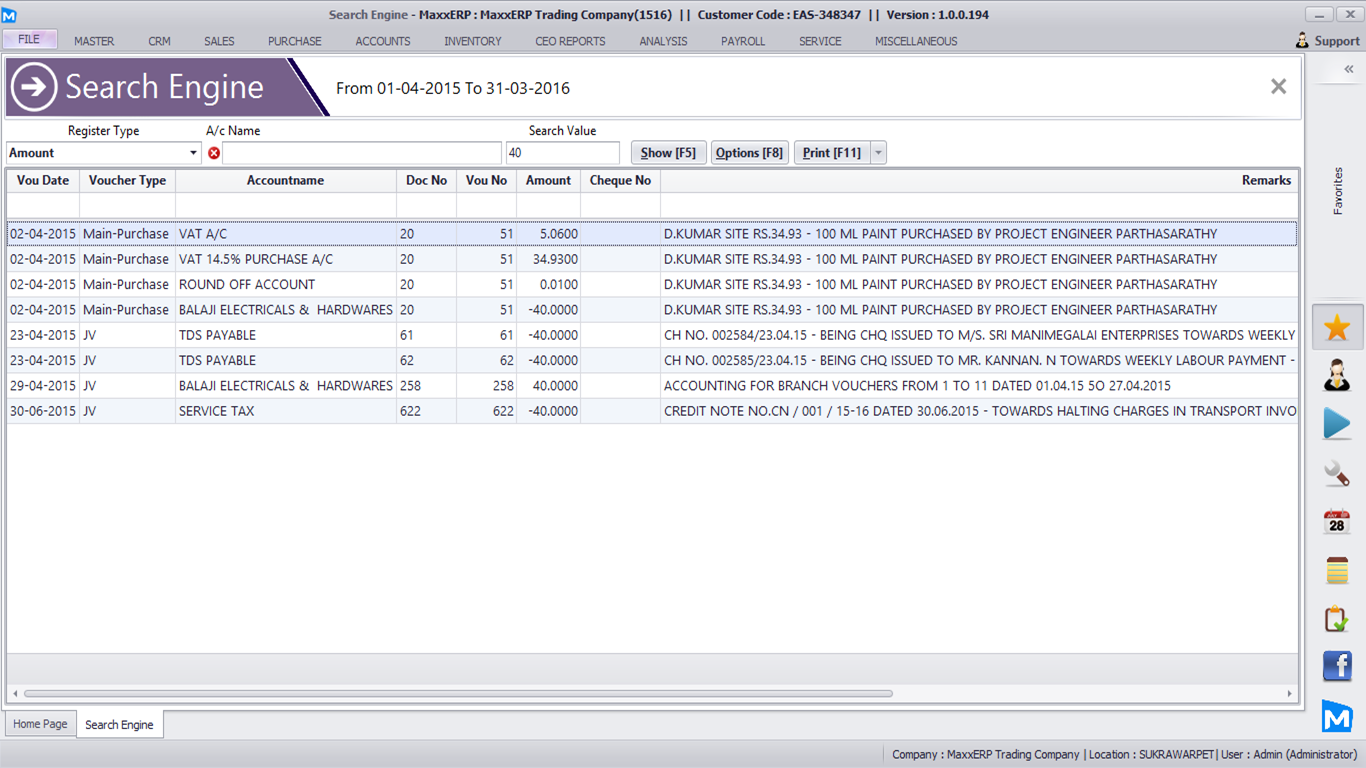Click the yellow notes icon in sidebar
This screenshot has height=768, width=1366.
(1337, 570)
